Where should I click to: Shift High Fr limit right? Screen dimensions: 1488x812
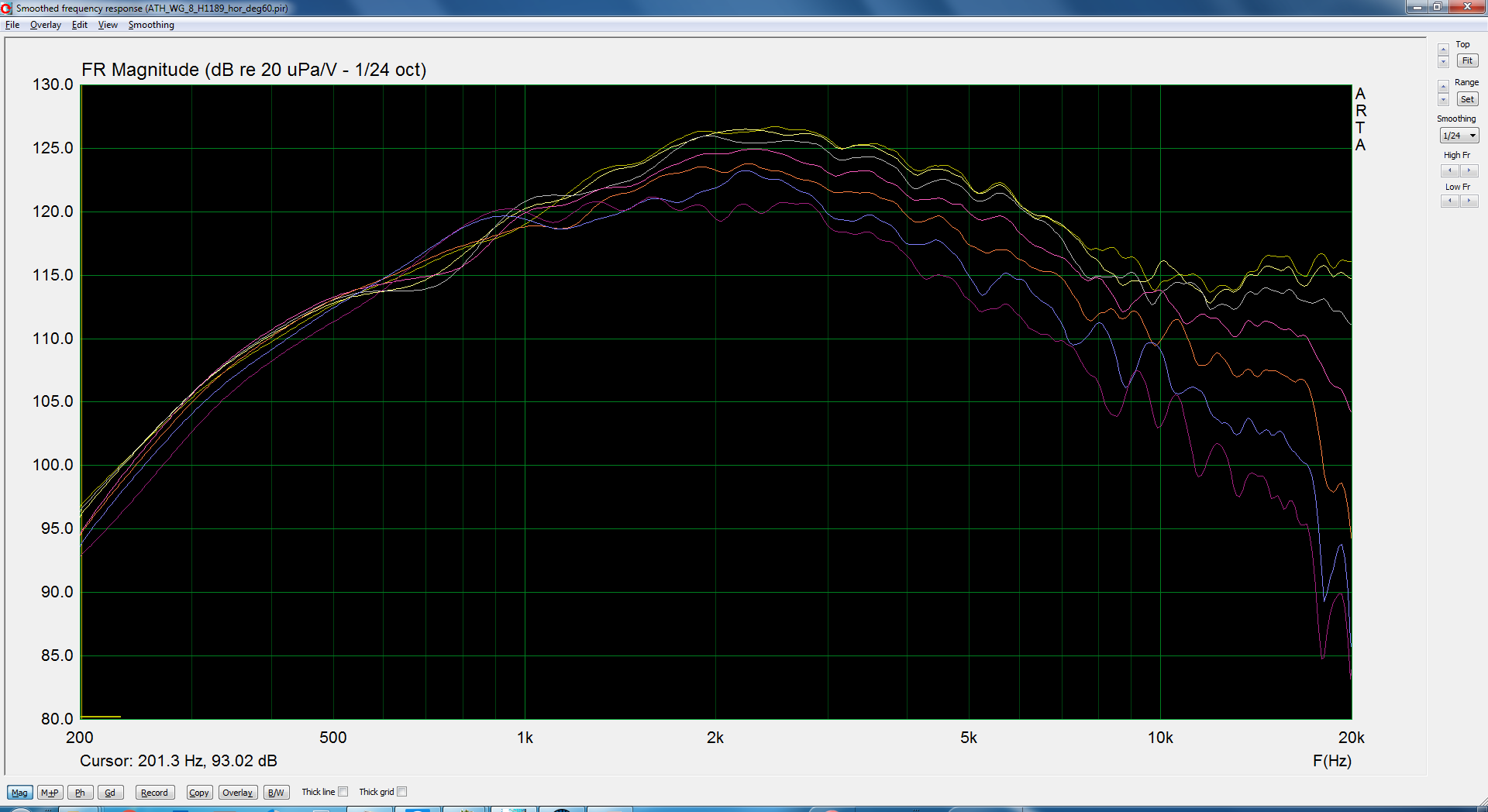tap(1469, 170)
